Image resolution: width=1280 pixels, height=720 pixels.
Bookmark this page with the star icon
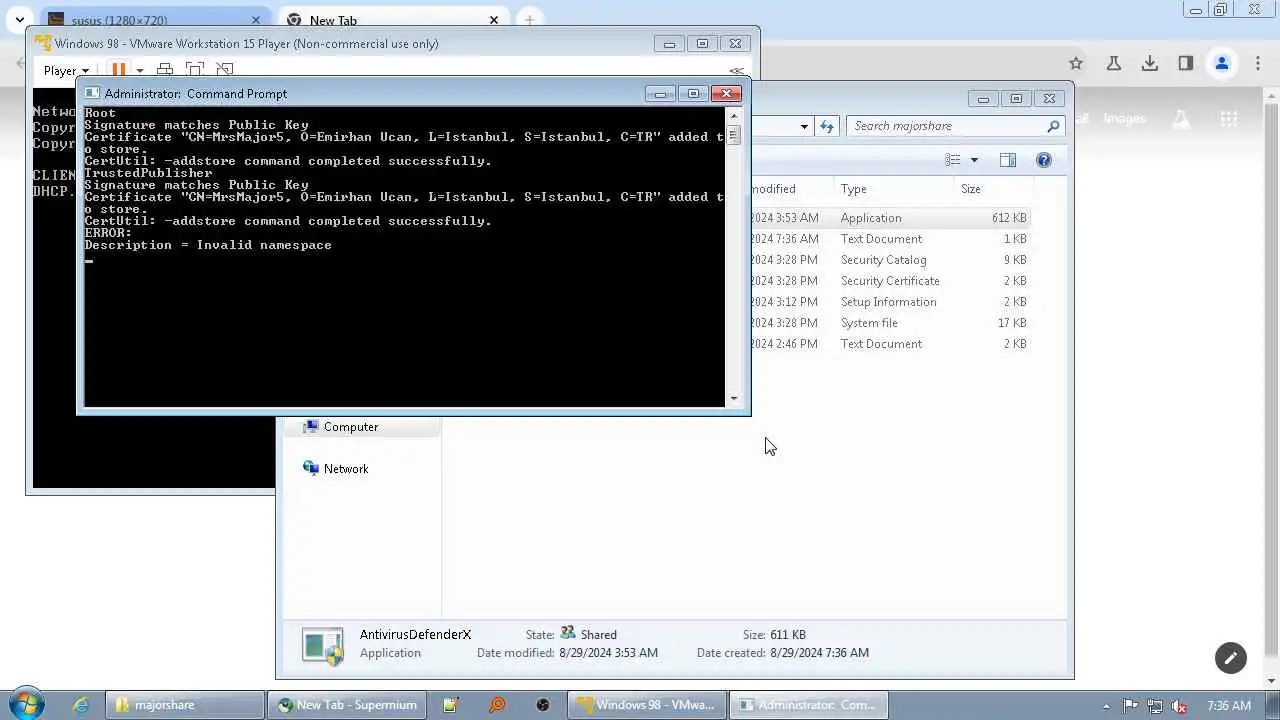[x=1076, y=63]
